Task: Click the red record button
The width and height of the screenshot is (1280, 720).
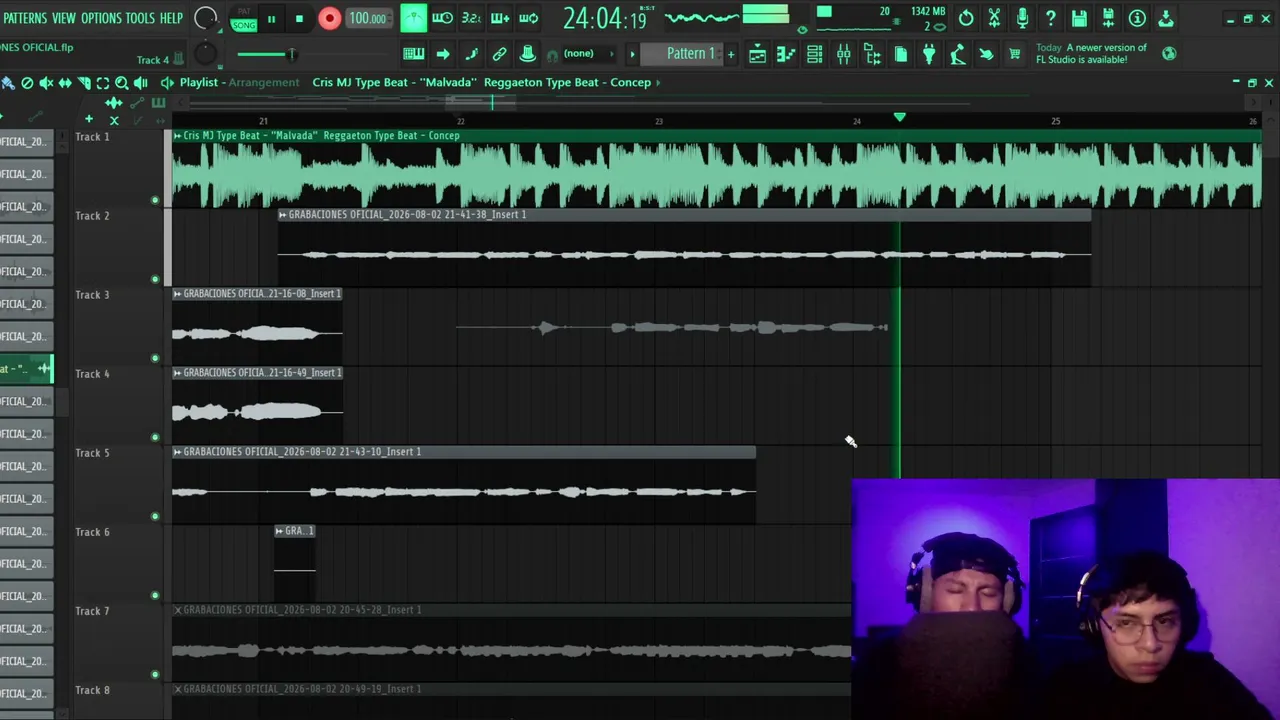Action: (x=330, y=18)
